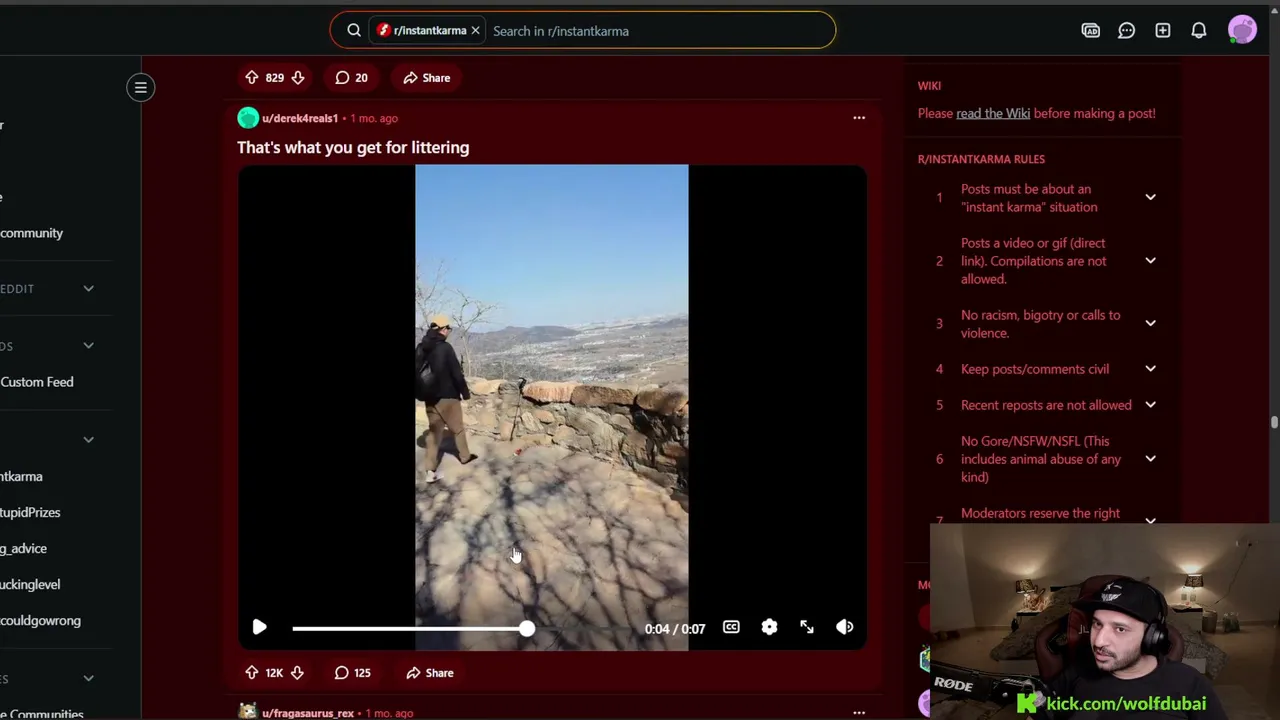Open the advertise icon in header

[x=1090, y=31]
